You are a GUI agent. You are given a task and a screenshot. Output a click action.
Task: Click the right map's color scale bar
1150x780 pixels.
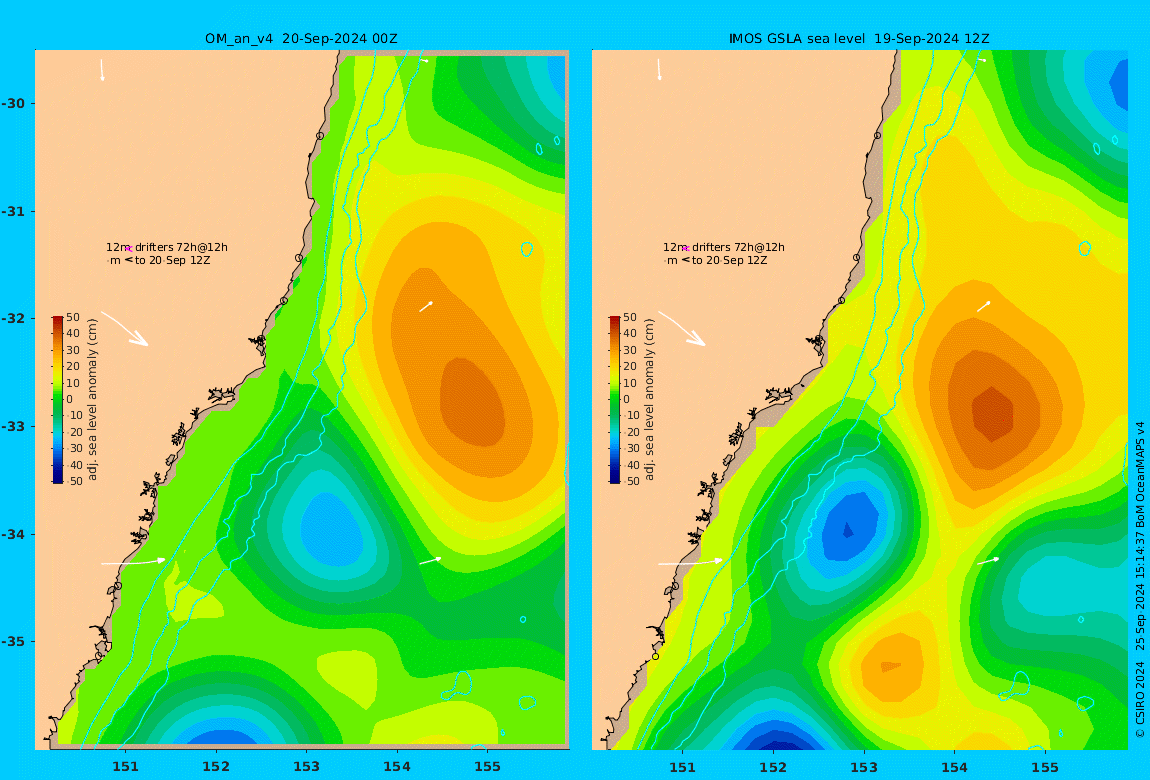(615, 400)
